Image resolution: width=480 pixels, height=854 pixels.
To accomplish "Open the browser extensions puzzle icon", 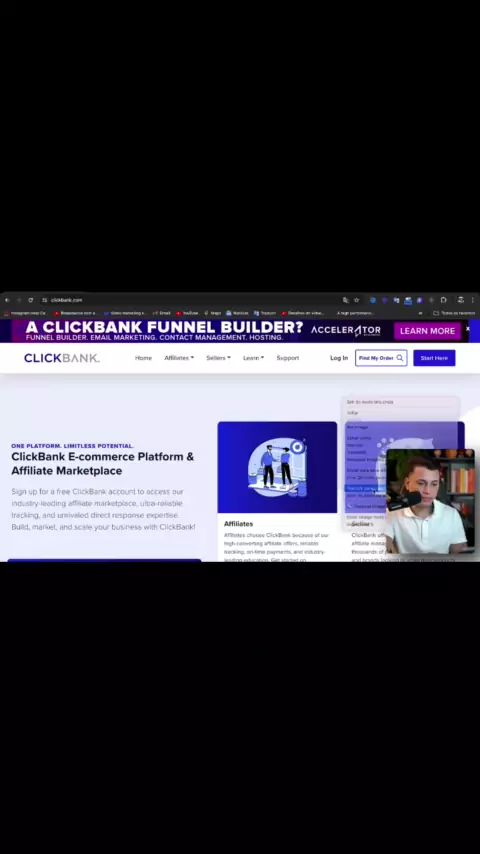I will pos(443,300).
